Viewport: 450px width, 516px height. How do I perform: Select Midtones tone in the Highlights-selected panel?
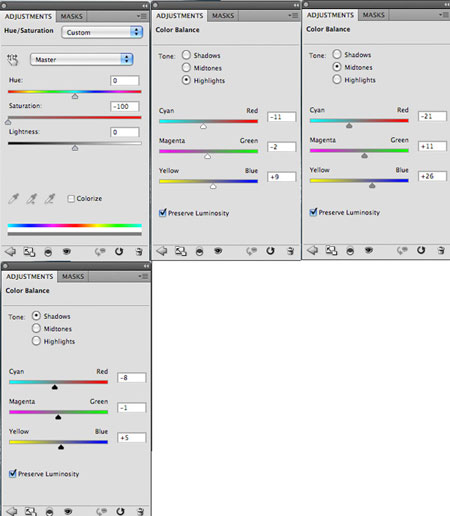186,67
